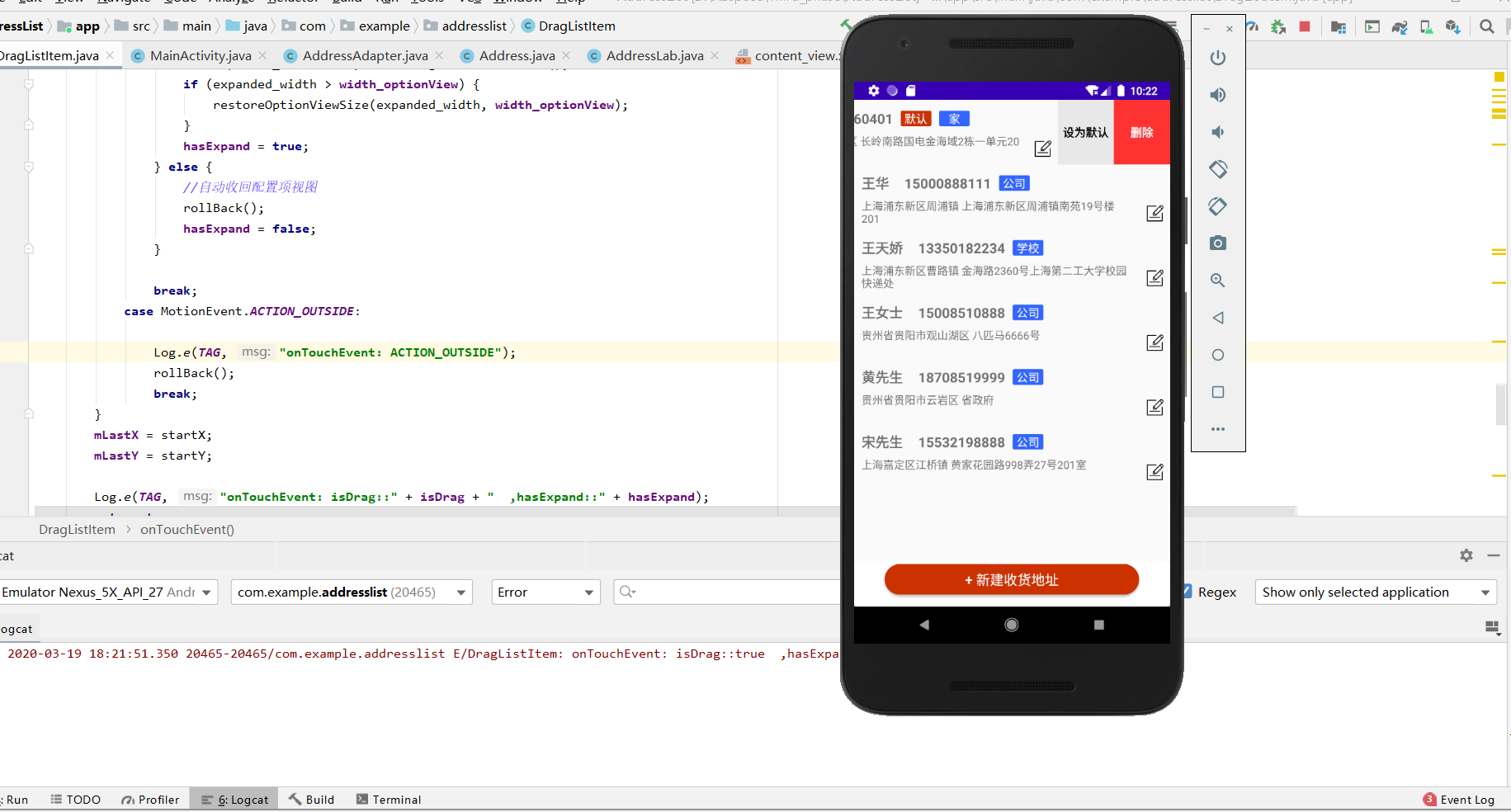Screen dimensions: 1511x812
Task: Open the process dropdown com.example.addresslist
Action: [352, 592]
